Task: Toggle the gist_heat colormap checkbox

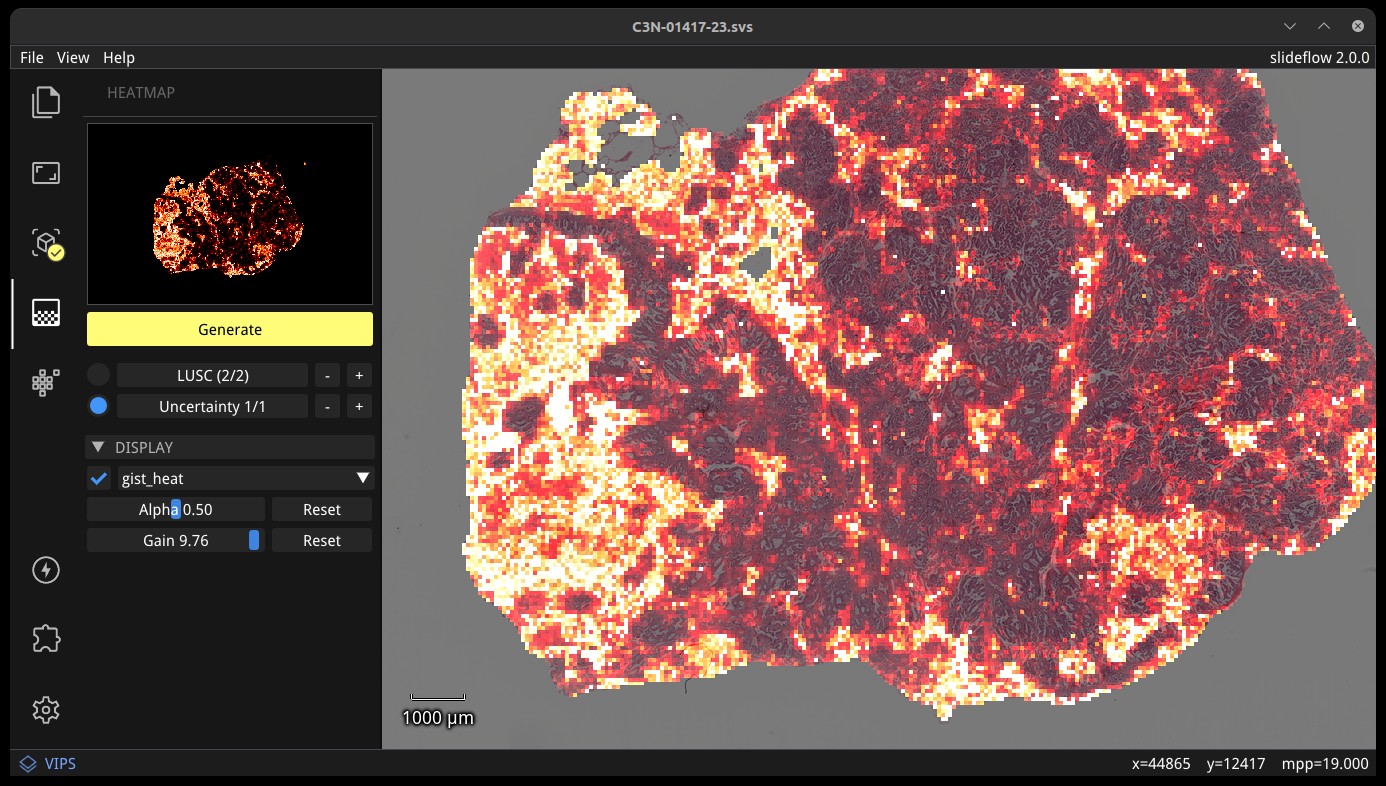Action: [x=98, y=478]
